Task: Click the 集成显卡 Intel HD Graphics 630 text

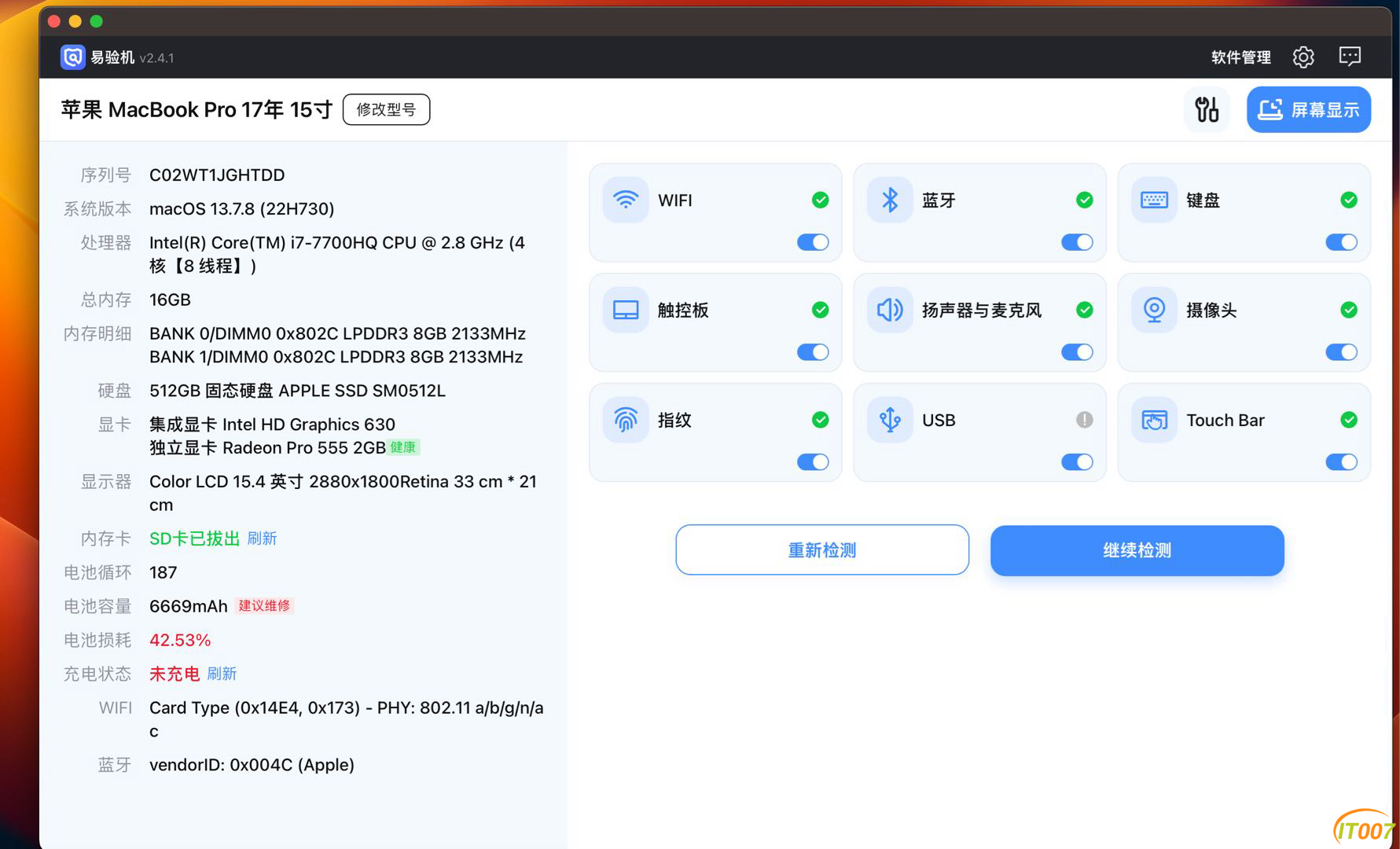Action: click(272, 424)
